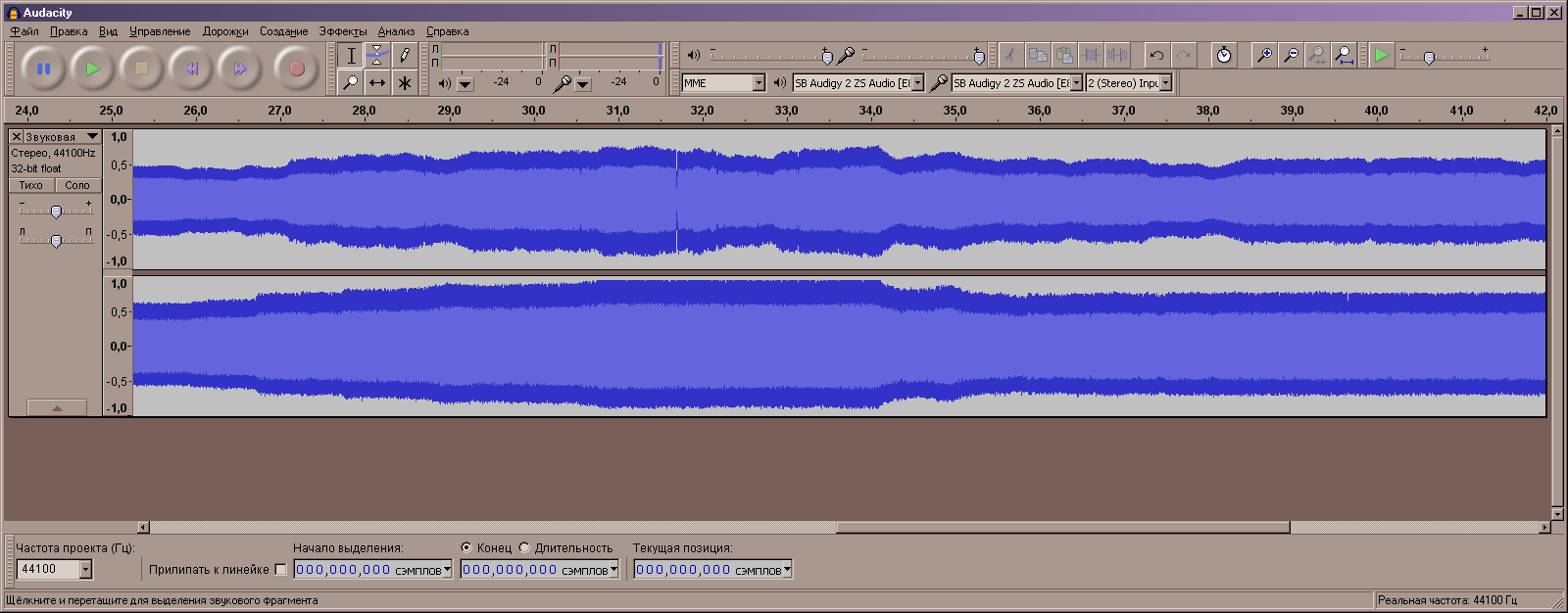Open the MME audio host dropdown

(x=759, y=83)
